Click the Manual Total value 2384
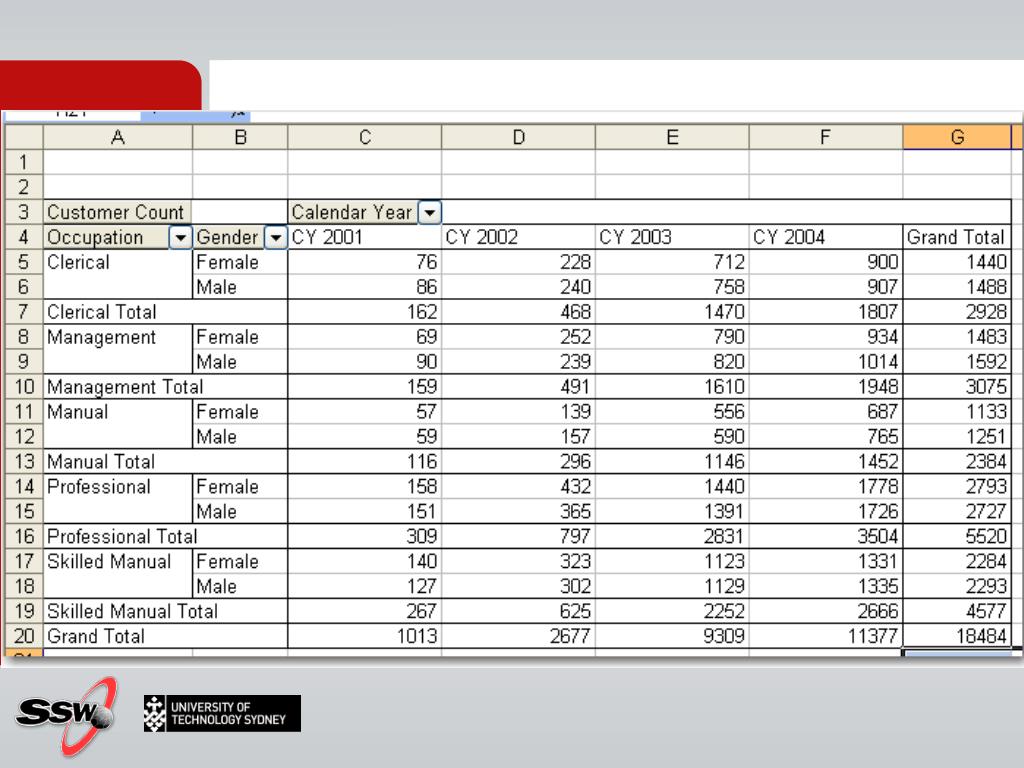 957,462
